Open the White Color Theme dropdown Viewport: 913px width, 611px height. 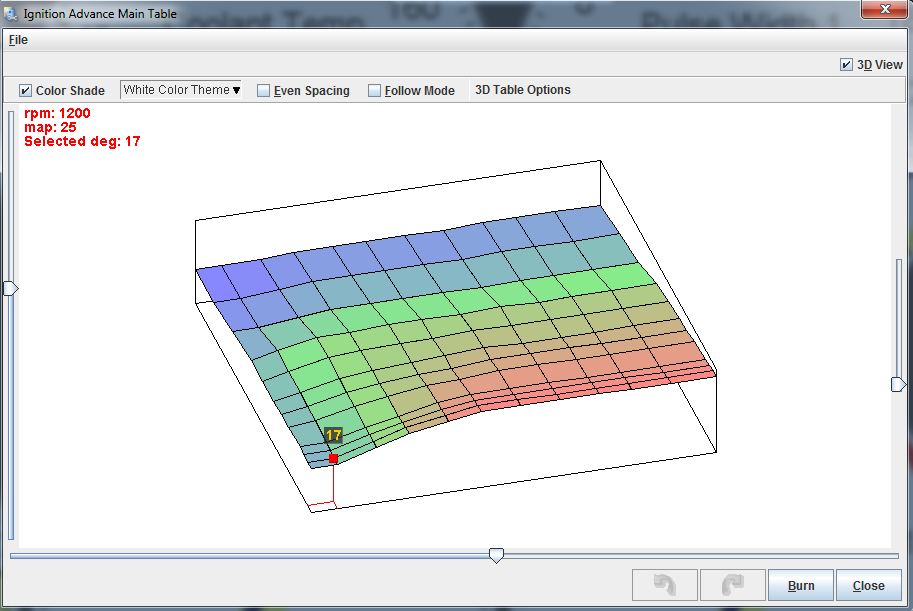click(x=181, y=90)
